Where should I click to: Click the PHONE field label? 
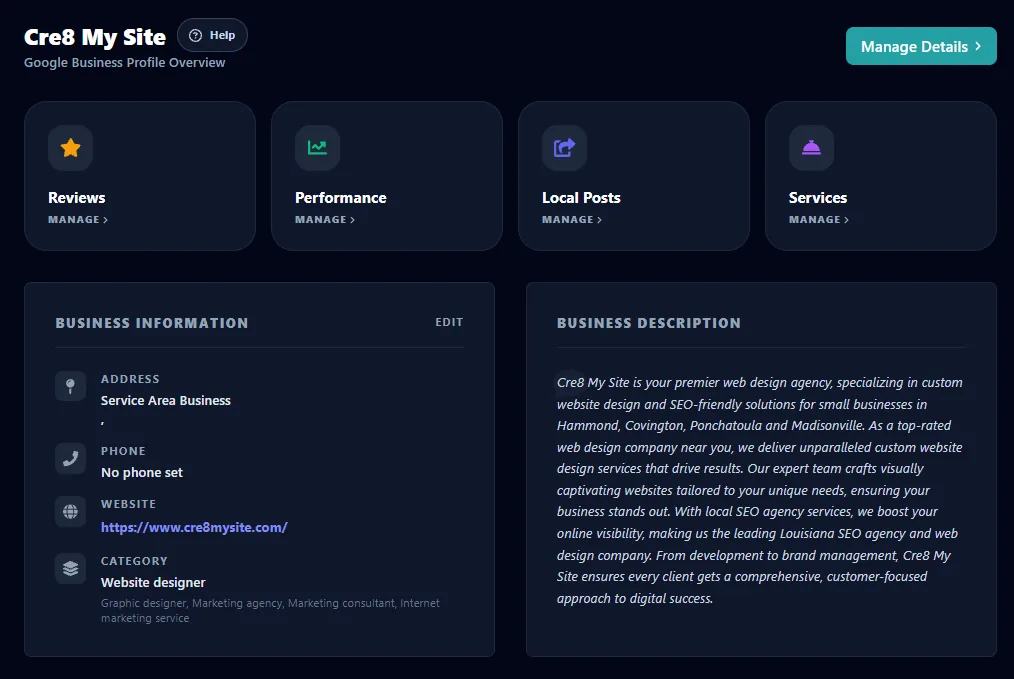click(x=123, y=451)
